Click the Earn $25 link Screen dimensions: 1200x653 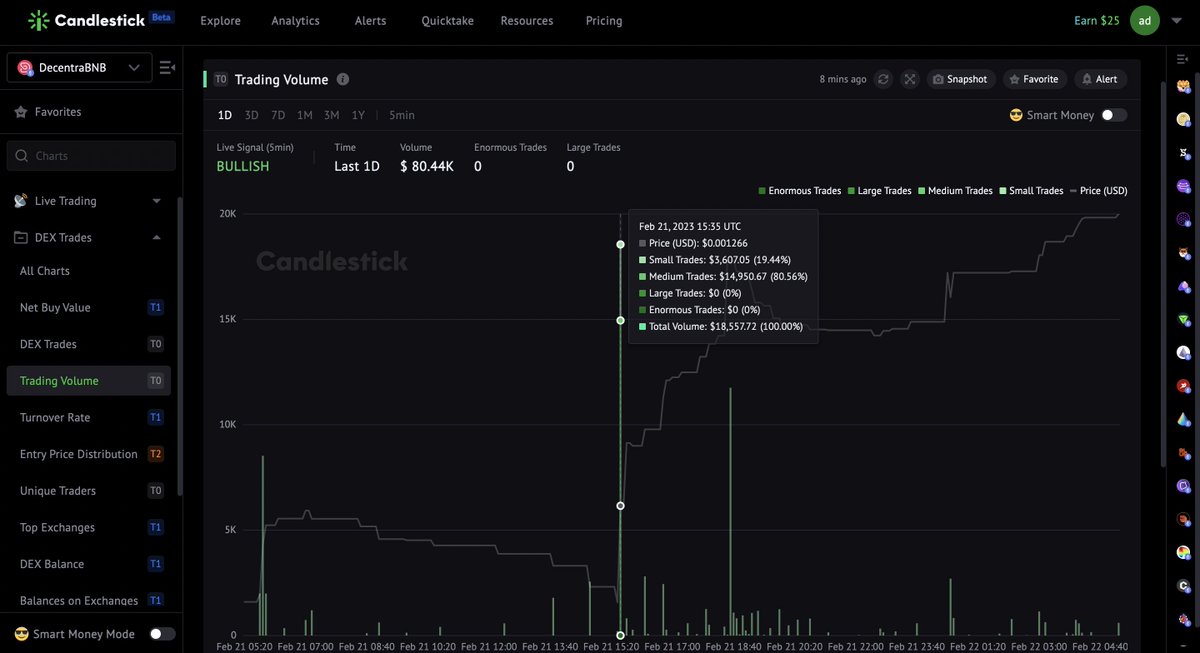[1097, 20]
